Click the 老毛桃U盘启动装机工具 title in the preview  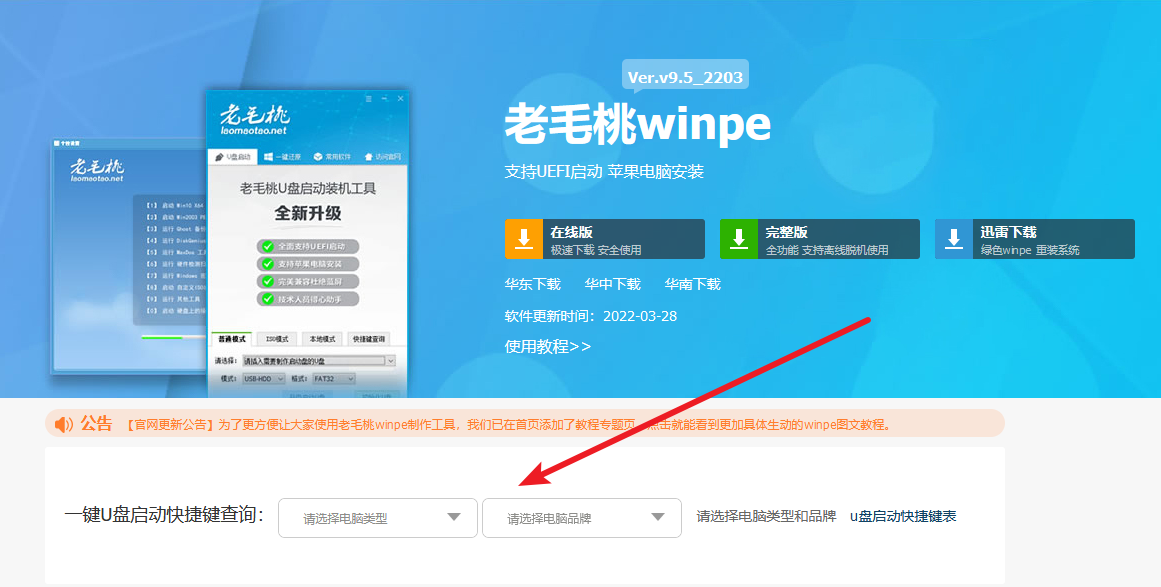point(308,189)
